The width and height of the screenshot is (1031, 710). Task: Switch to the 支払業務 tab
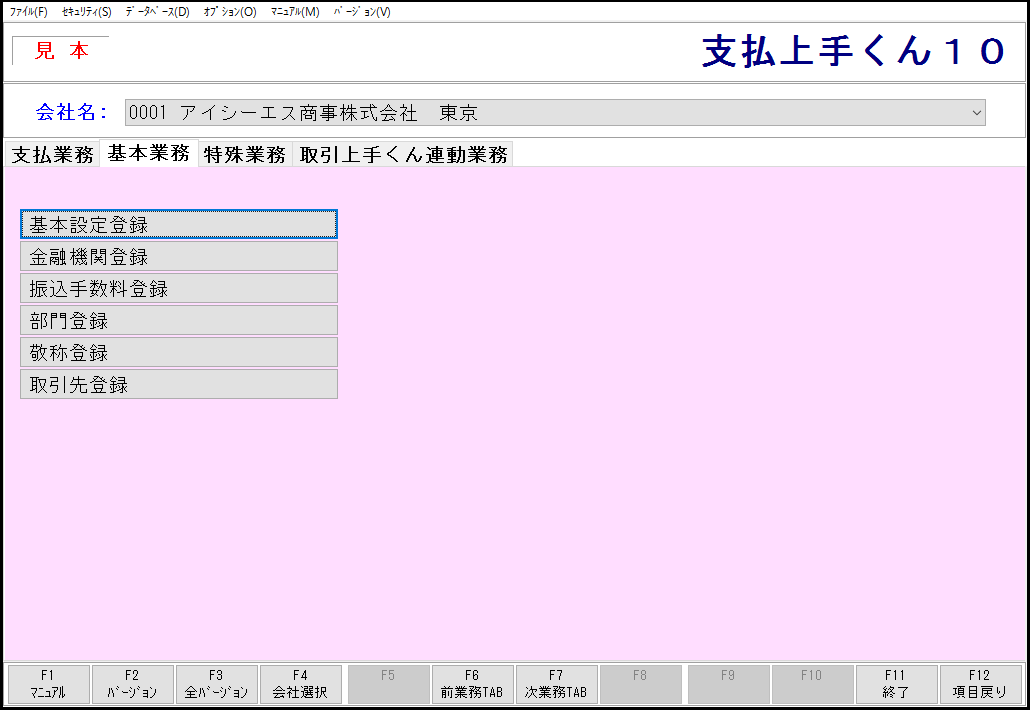(53, 154)
